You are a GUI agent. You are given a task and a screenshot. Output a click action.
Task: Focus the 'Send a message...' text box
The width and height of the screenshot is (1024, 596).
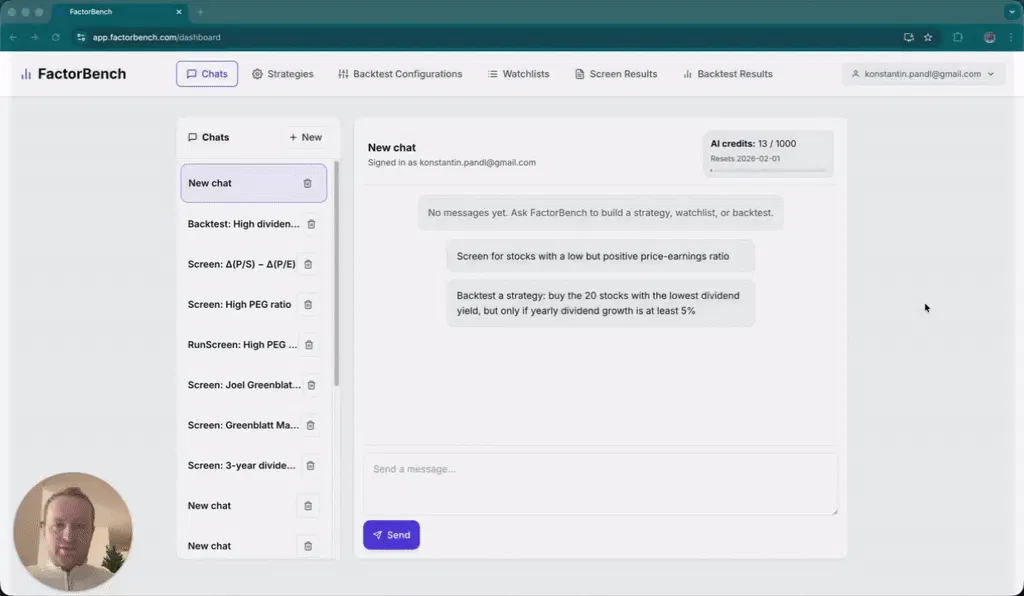click(x=600, y=484)
